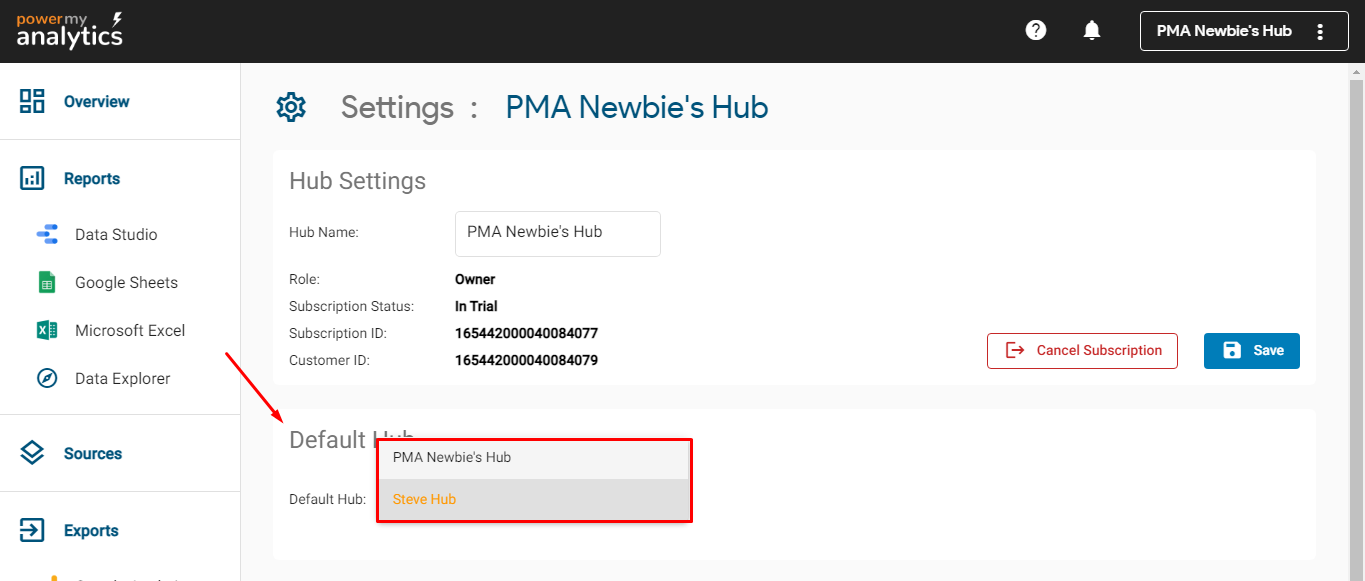Click the Sources layers icon

pos(32,453)
